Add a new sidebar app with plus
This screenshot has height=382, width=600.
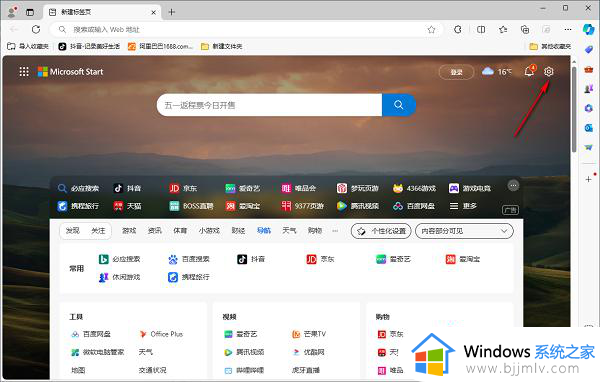pyautogui.click(x=589, y=179)
